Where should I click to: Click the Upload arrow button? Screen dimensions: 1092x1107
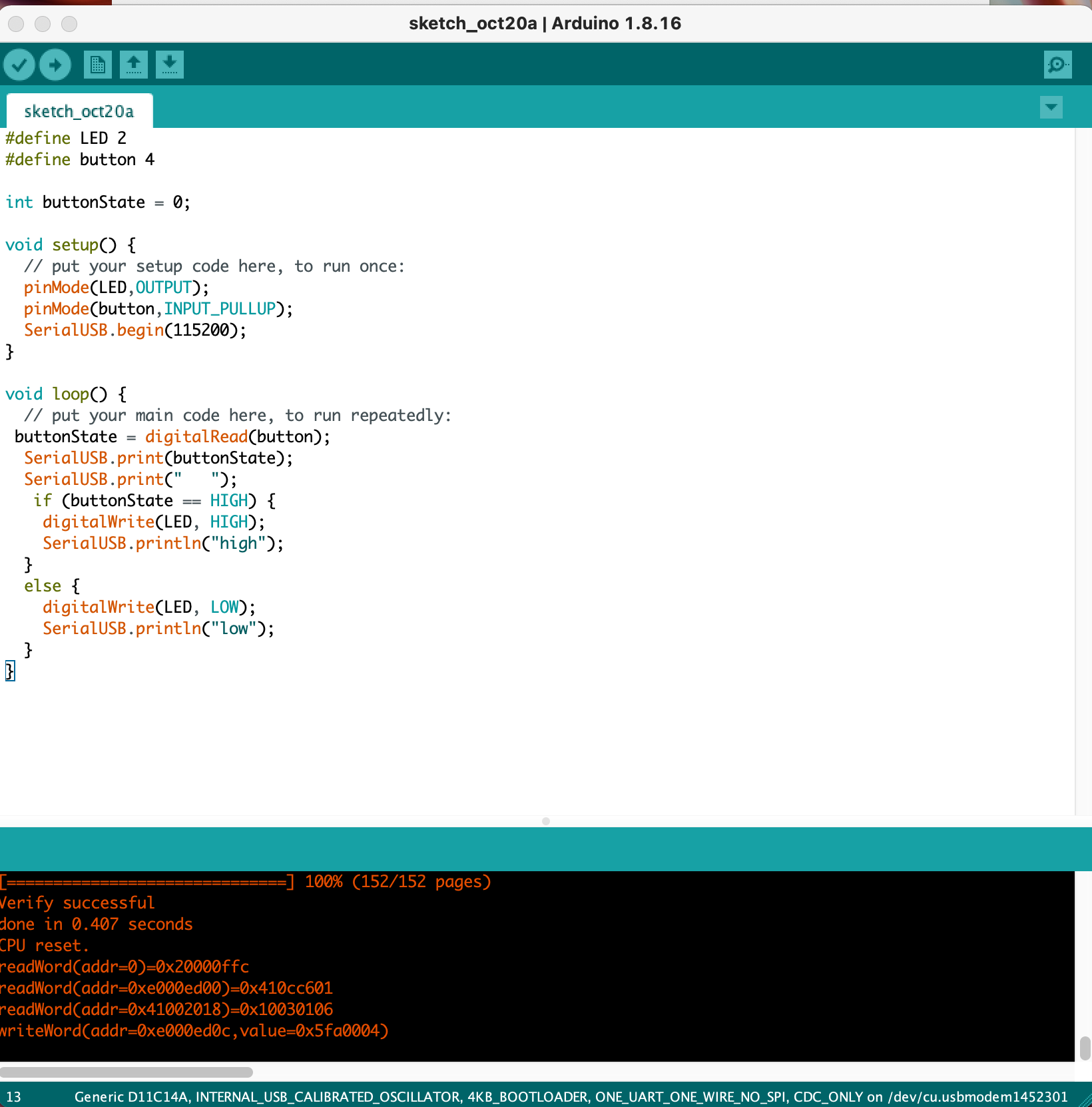coord(55,65)
